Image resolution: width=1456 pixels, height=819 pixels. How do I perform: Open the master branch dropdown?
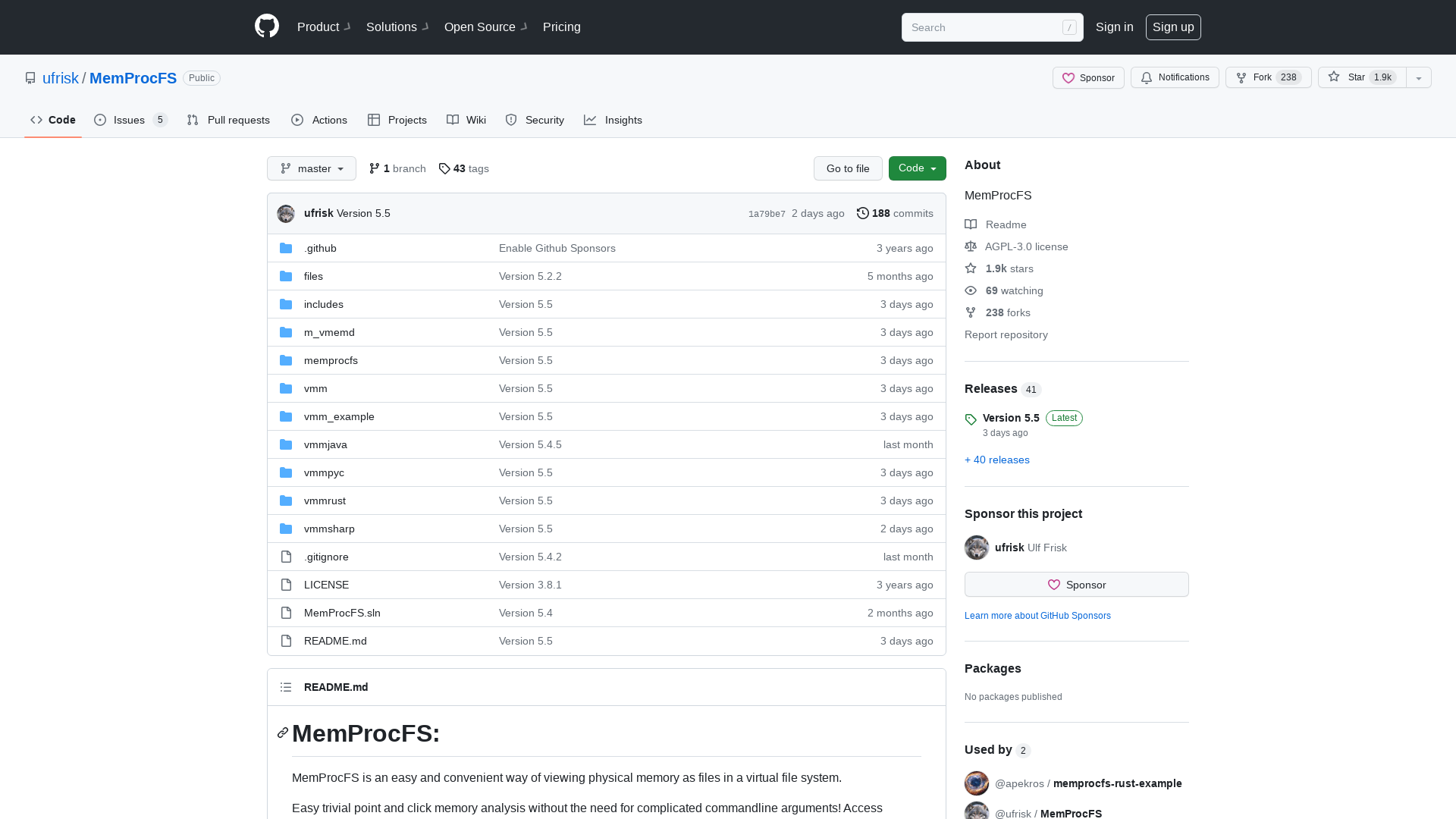[x=312, y=168]
